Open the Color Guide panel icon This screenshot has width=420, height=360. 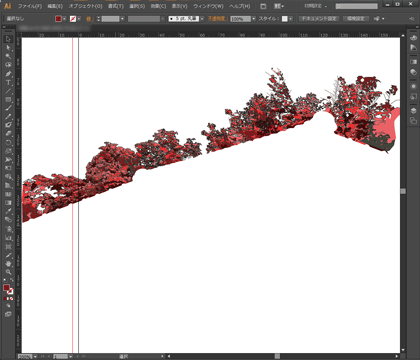click(x=413, y=48)
